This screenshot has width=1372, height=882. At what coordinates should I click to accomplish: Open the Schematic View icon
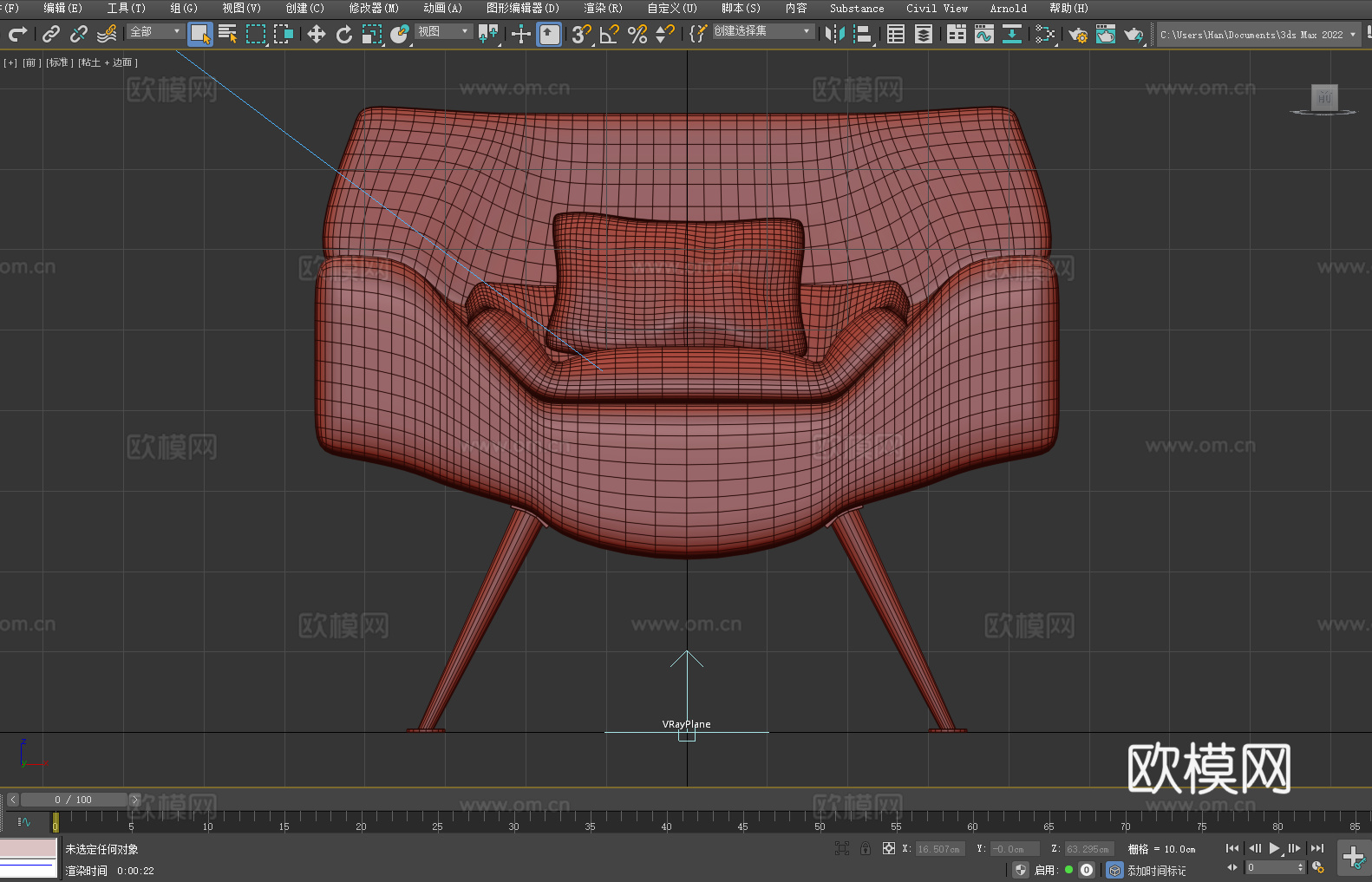pos(1045,34)
